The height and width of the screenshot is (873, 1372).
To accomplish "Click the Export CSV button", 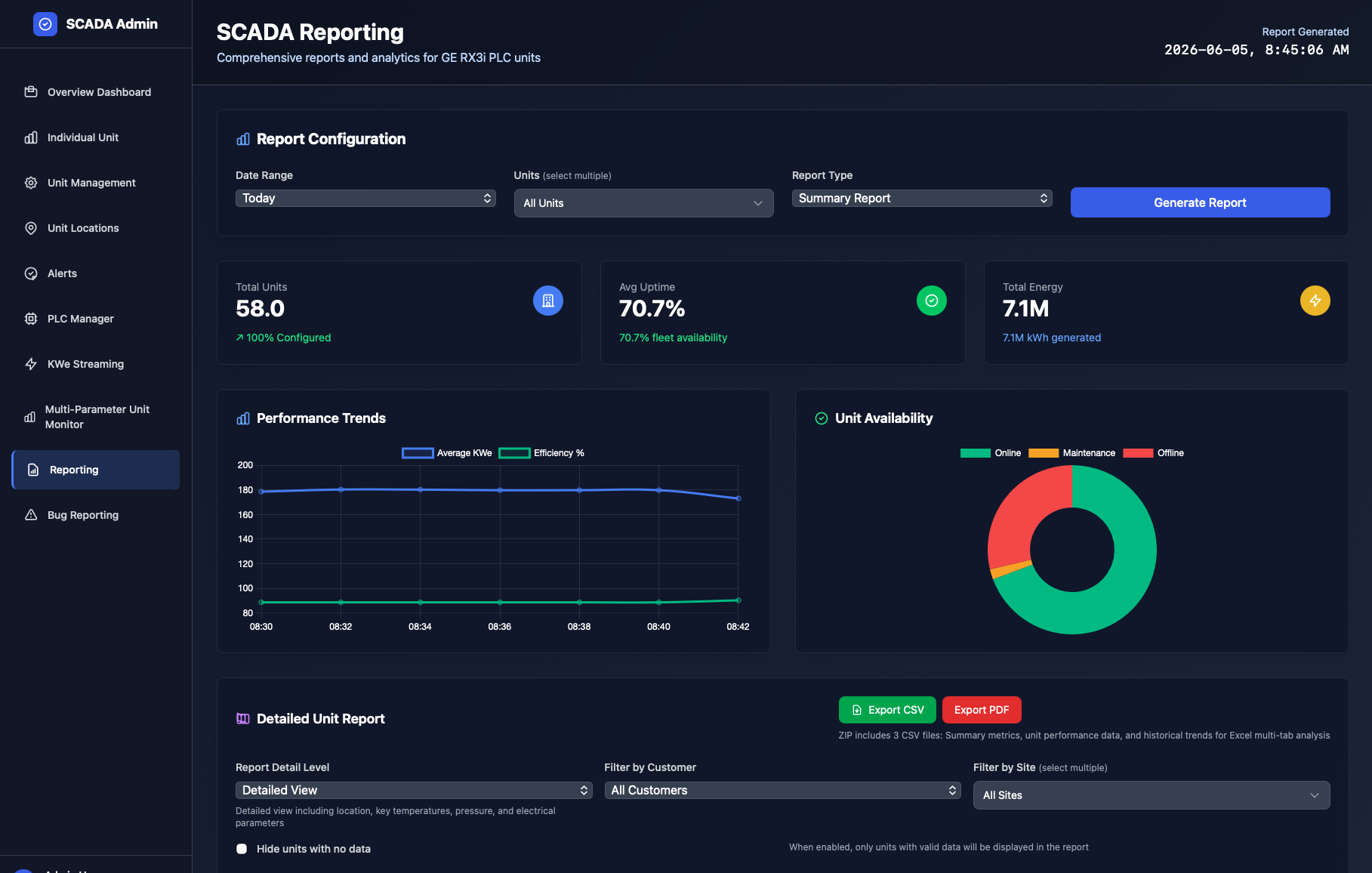I will 887,710.
